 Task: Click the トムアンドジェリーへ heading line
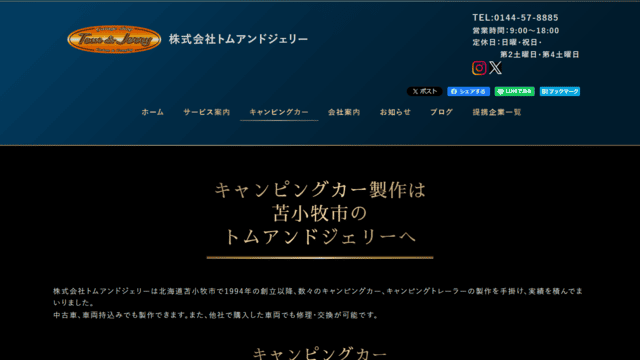pyautogui.click(x=320, y=237)
